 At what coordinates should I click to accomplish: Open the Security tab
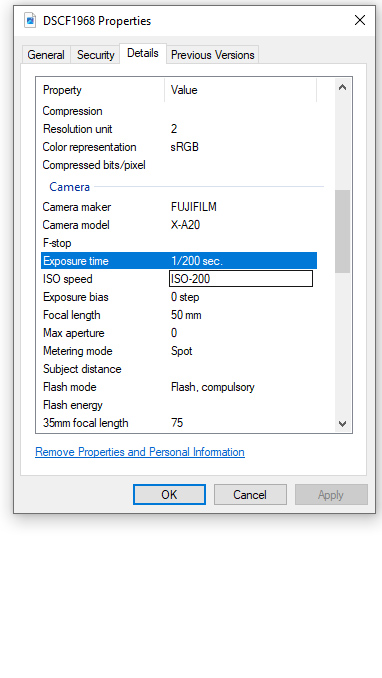coord(95,55)
